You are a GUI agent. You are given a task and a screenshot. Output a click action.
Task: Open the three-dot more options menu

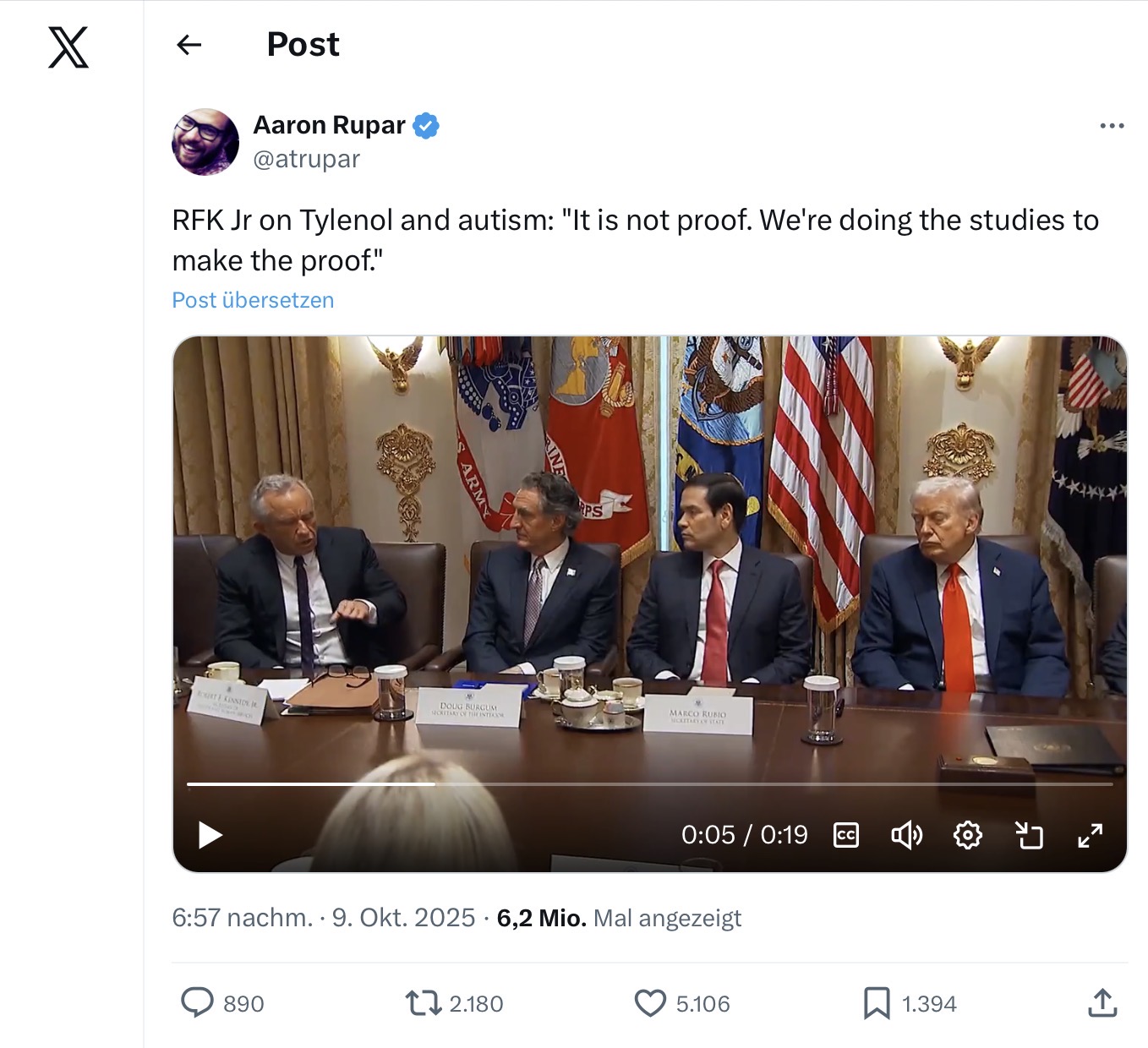point(1112,126)
